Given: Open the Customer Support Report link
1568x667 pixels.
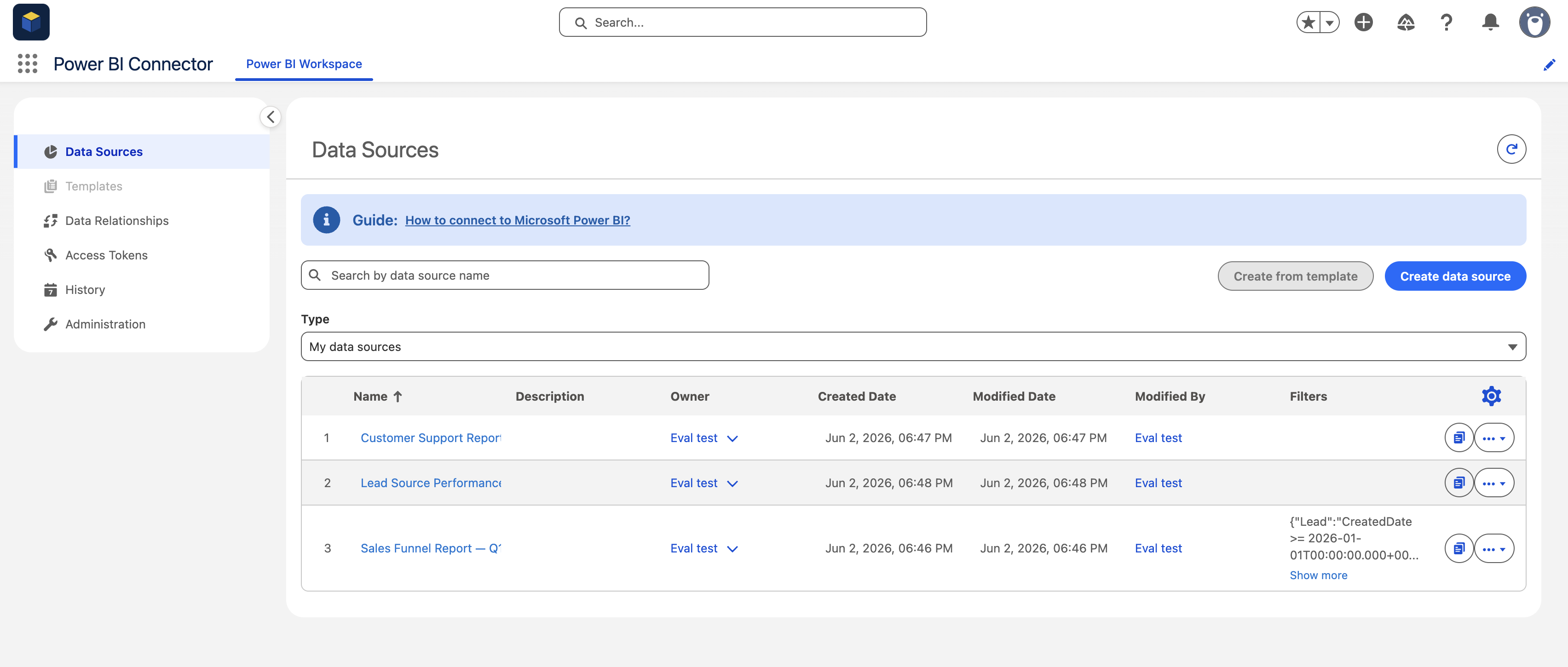Looking at the screenshot, I should point(430,437).
